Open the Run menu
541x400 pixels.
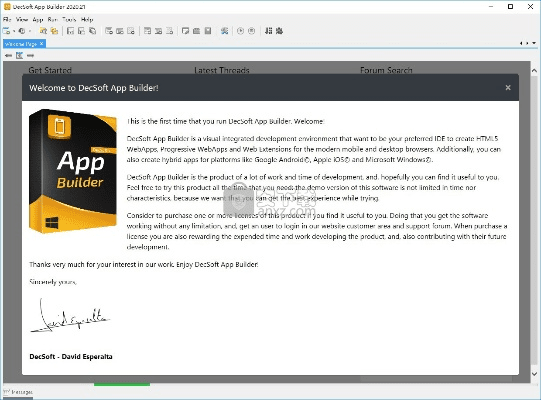click(x=53, y=20)
